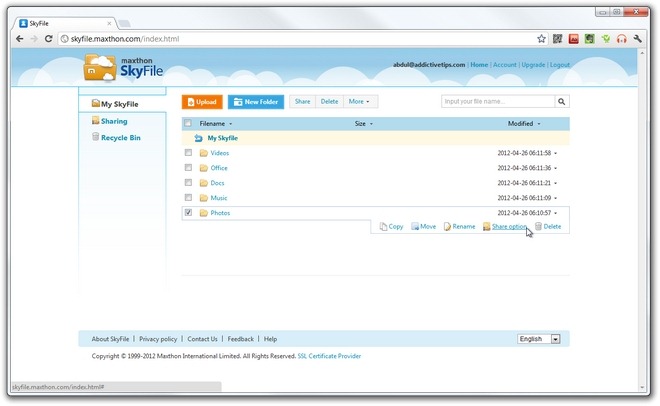660x406 pixels.
Task: Click the orange Upload button
Action: click(x=202, y=102)
